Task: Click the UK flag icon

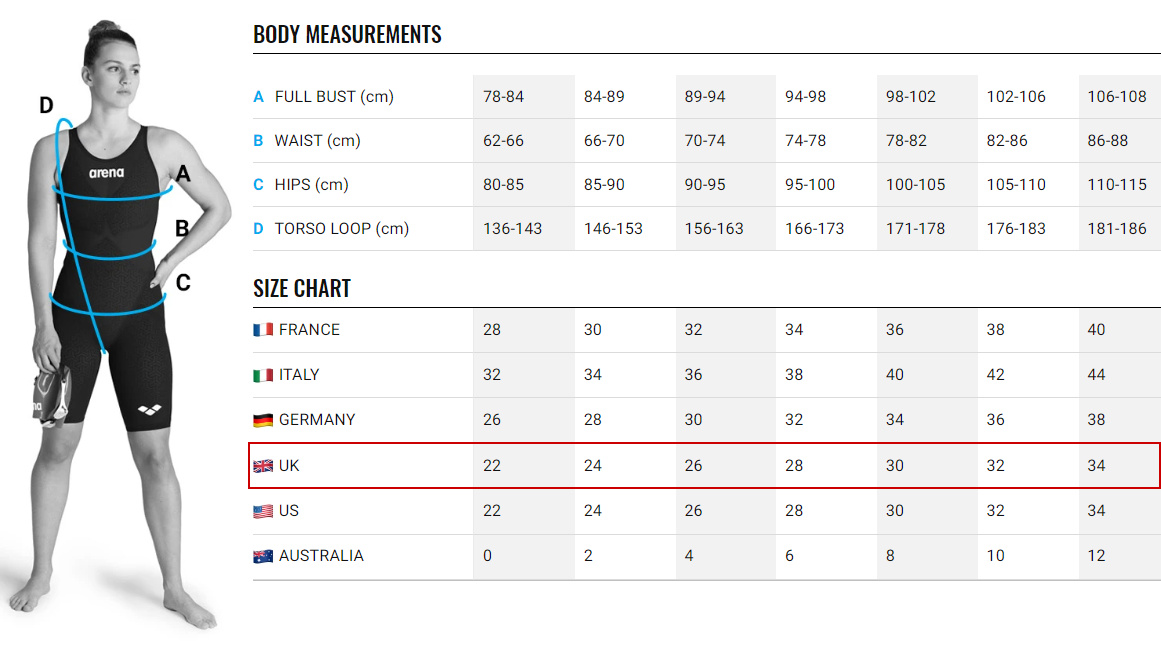Action: pyautogui.click(x=263, y=466)
